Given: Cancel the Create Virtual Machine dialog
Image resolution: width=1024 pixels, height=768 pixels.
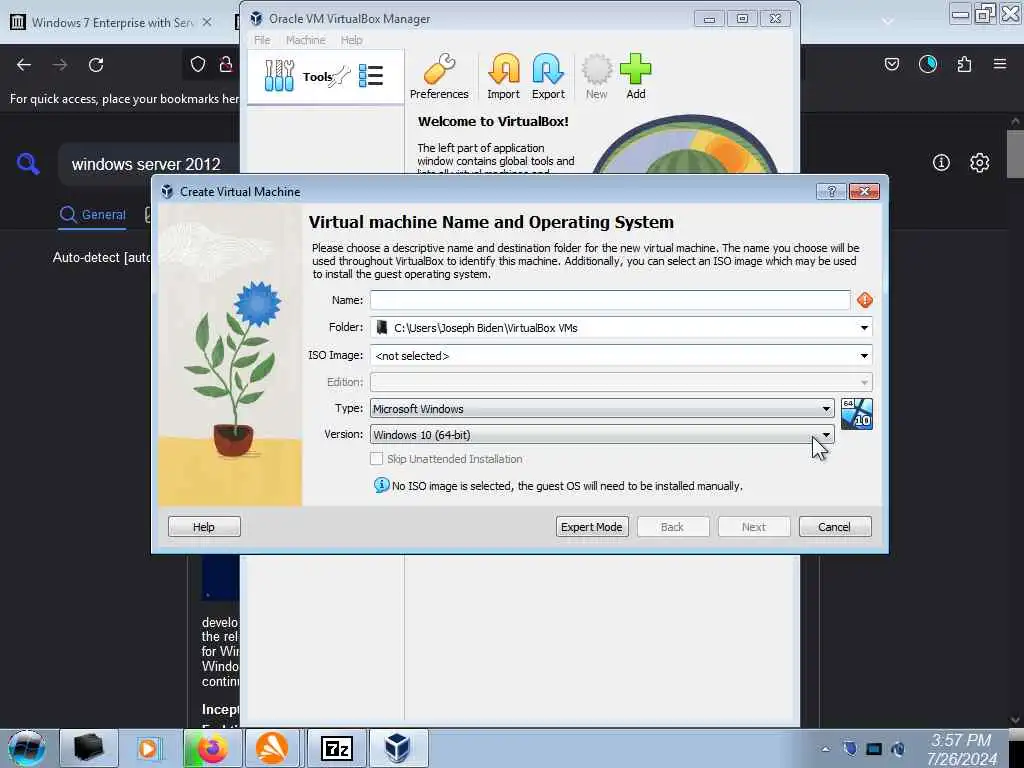Looking at the screenshot, I should coord(835,527).
